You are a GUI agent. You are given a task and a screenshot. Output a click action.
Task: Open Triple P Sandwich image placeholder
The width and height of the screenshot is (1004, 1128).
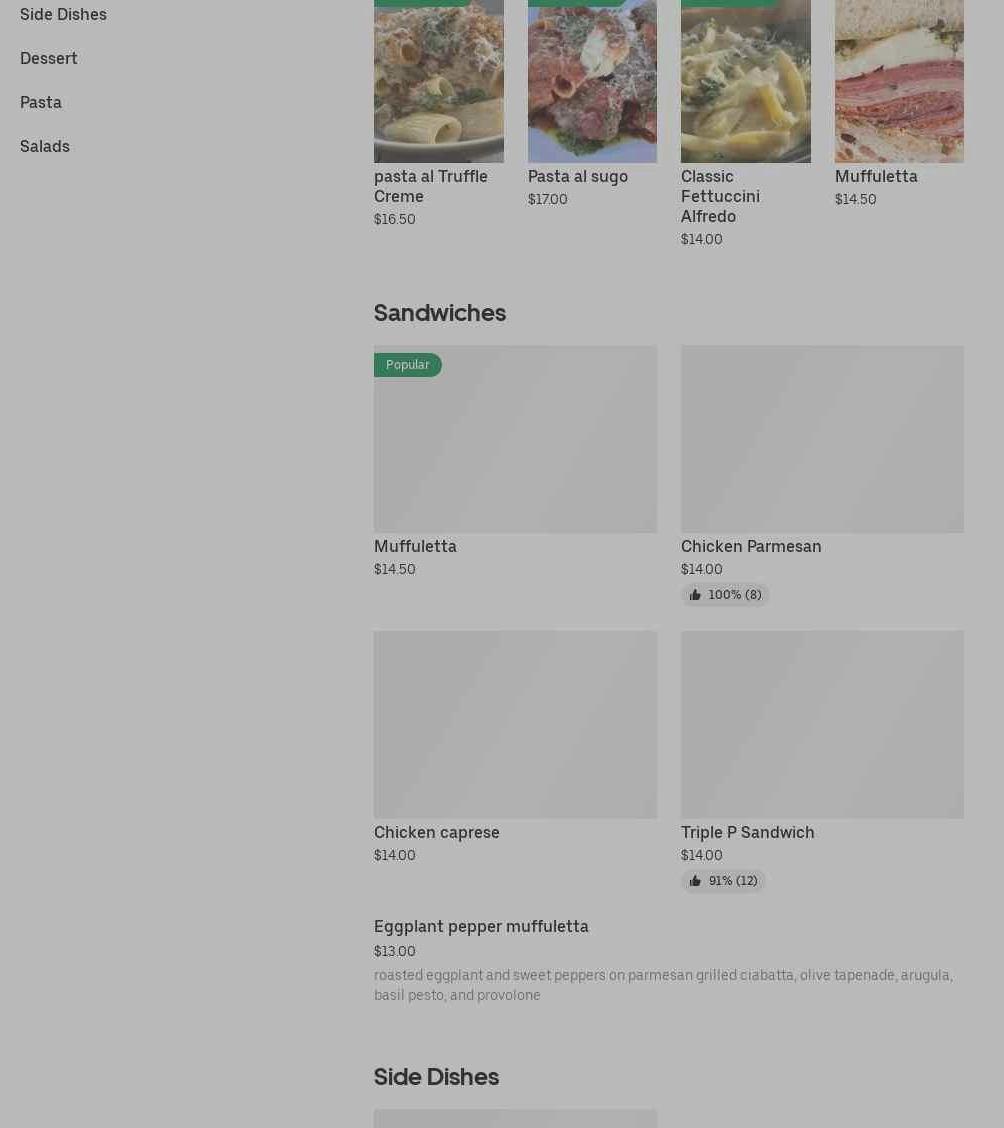pos(822,725)
